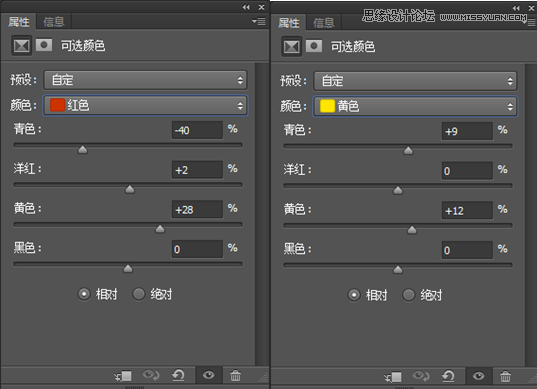Click the red color swatch in 颜色 dropdown
This screenshot has height=389, width=537.
pos(57,105)
